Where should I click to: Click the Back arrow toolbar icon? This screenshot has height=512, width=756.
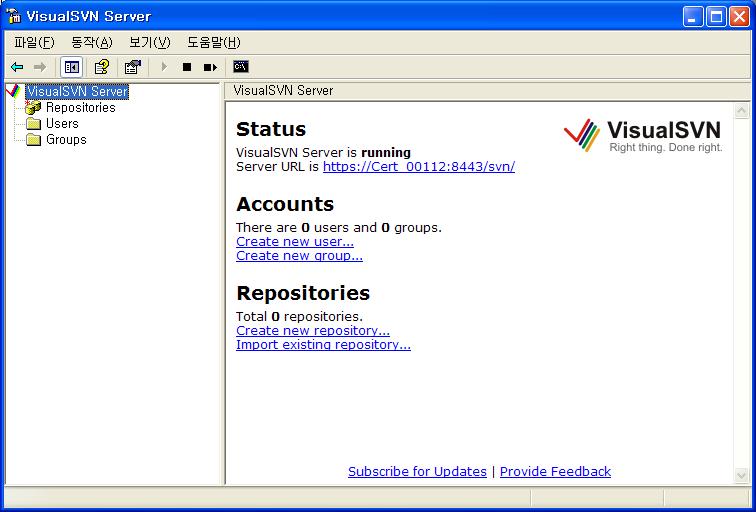[17, 67]
